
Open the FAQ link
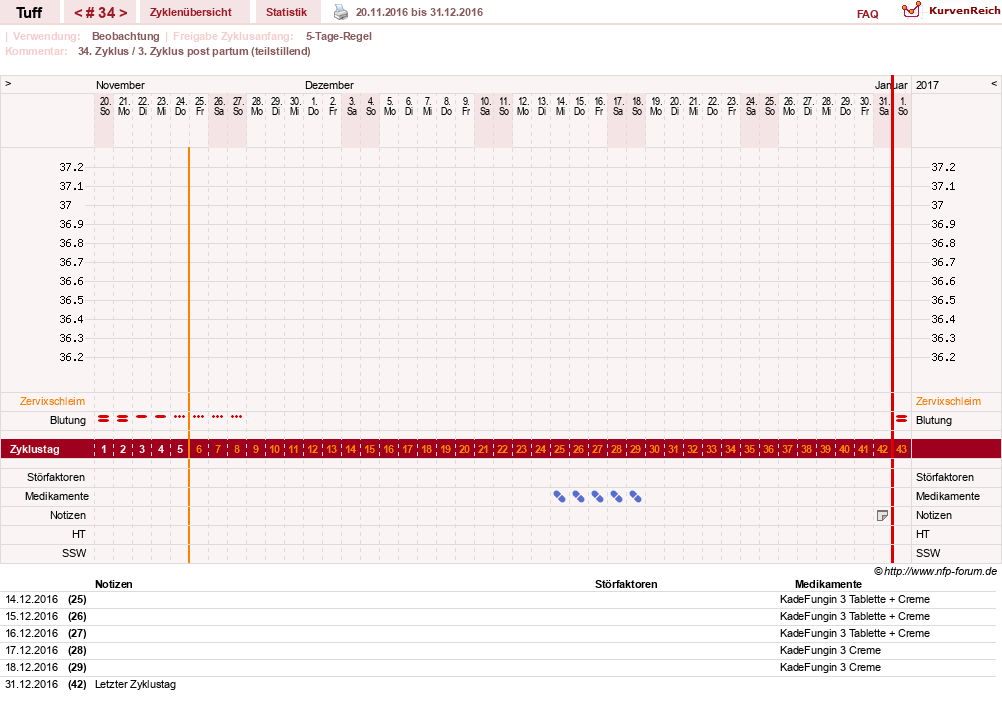pos(867,14)
